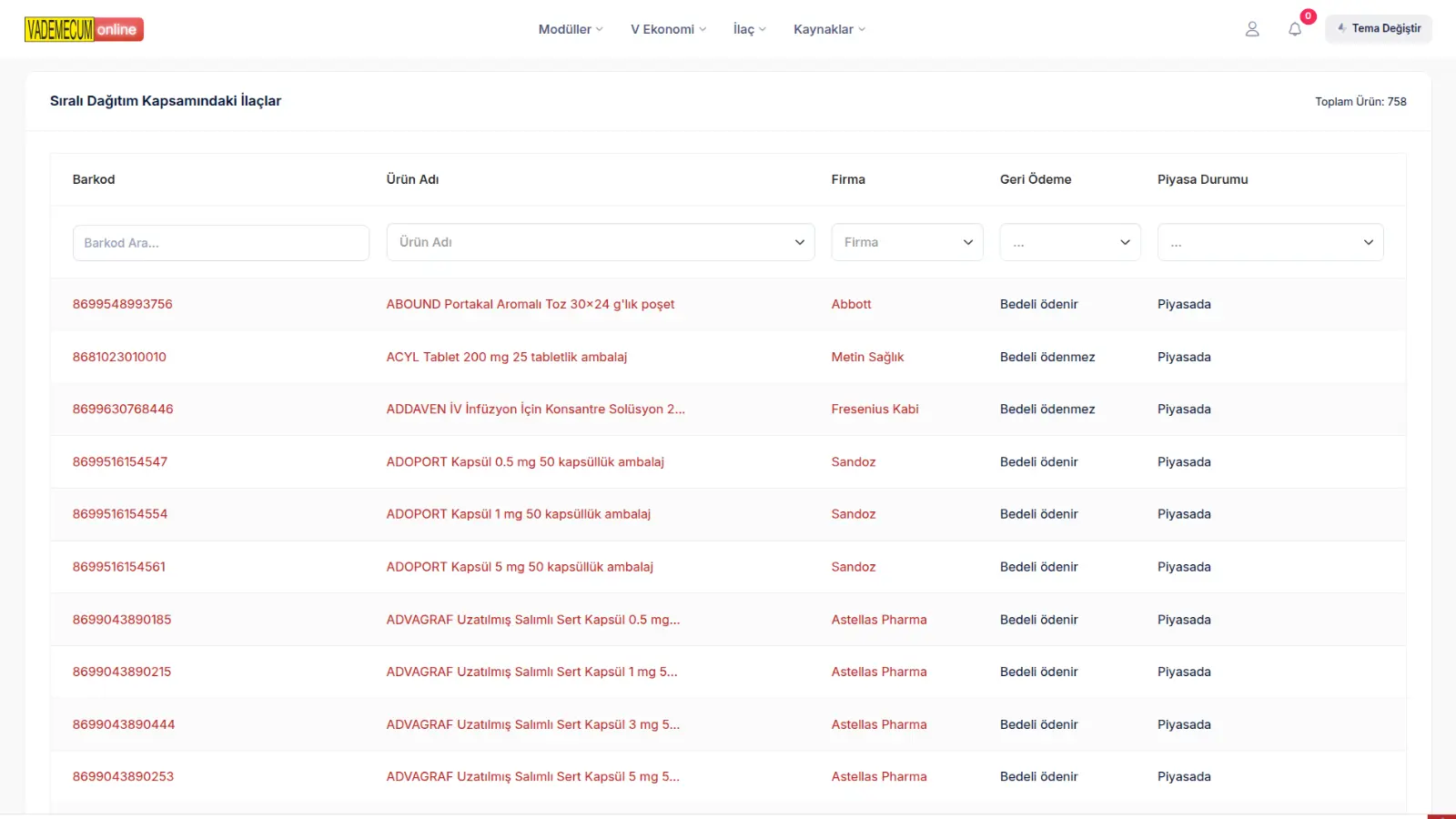This screenshot has width=1456, height=819.
Task: Open ABOUND Portakal Aromalı Toz product link
Action: point(531,304)
